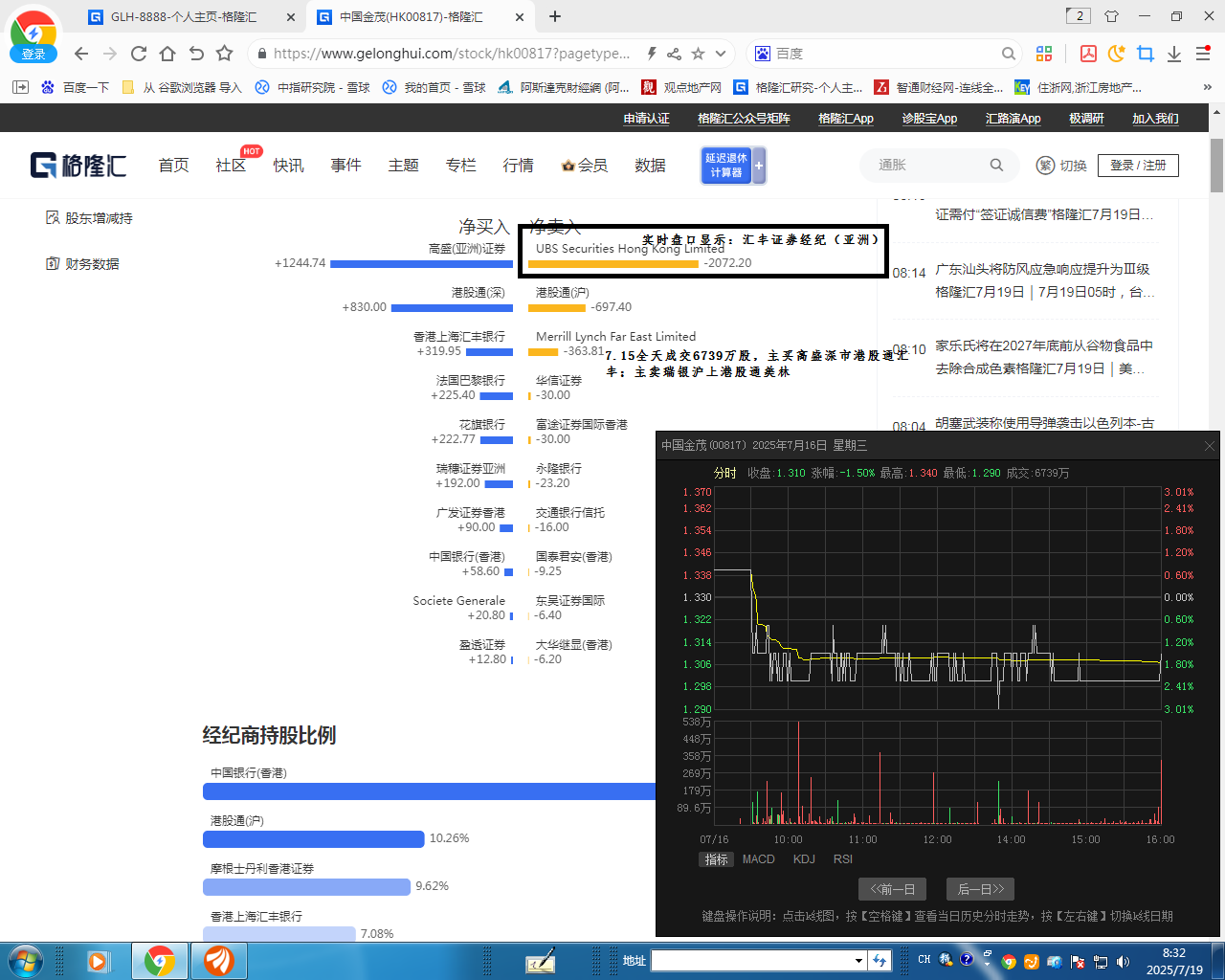Select 财务数据 in the left sidebar
Viewport: 1225px width, 980px height.
[83, 264]
